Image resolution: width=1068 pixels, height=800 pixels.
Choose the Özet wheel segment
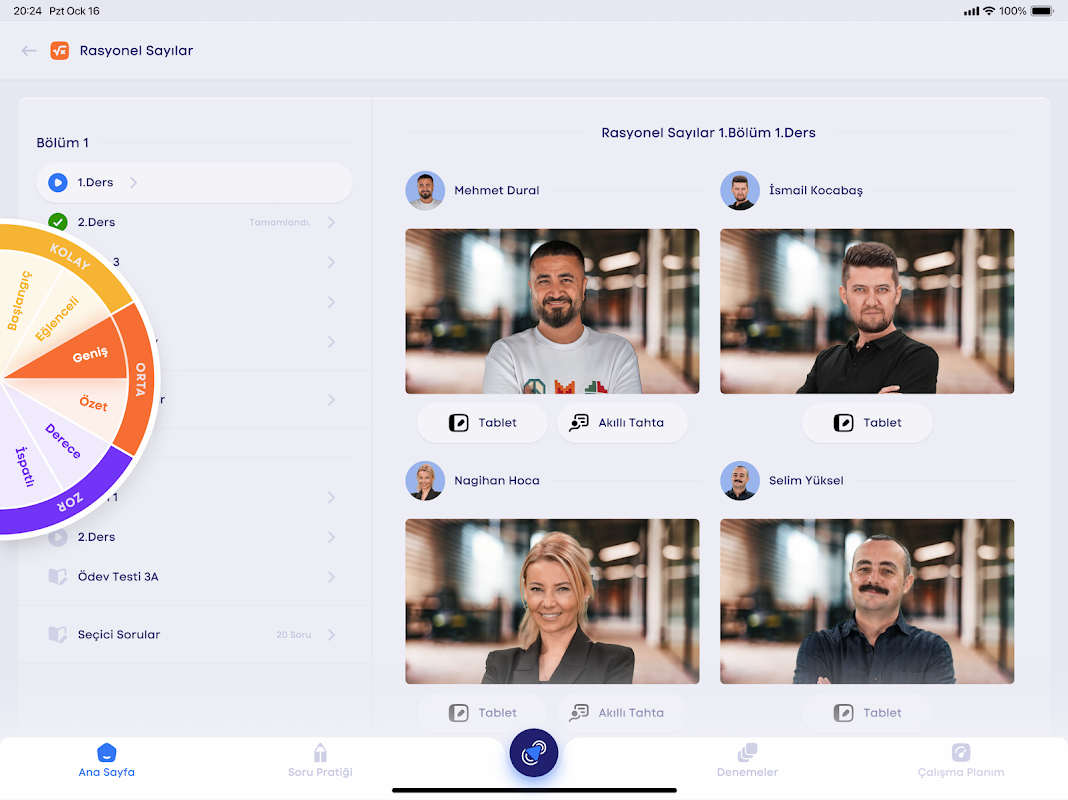click(93, 403)
